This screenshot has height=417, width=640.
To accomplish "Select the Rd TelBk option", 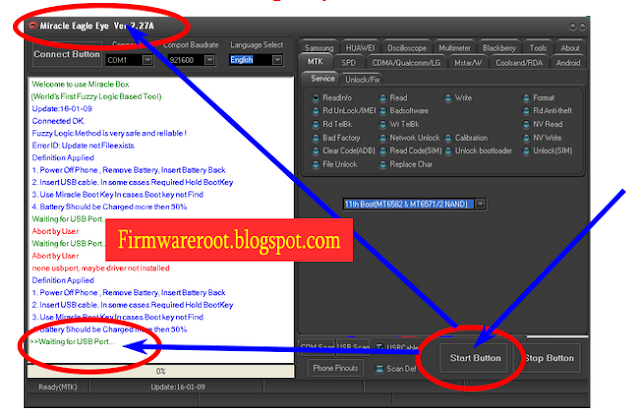I will pyautogui.click(x=332, y=124).
